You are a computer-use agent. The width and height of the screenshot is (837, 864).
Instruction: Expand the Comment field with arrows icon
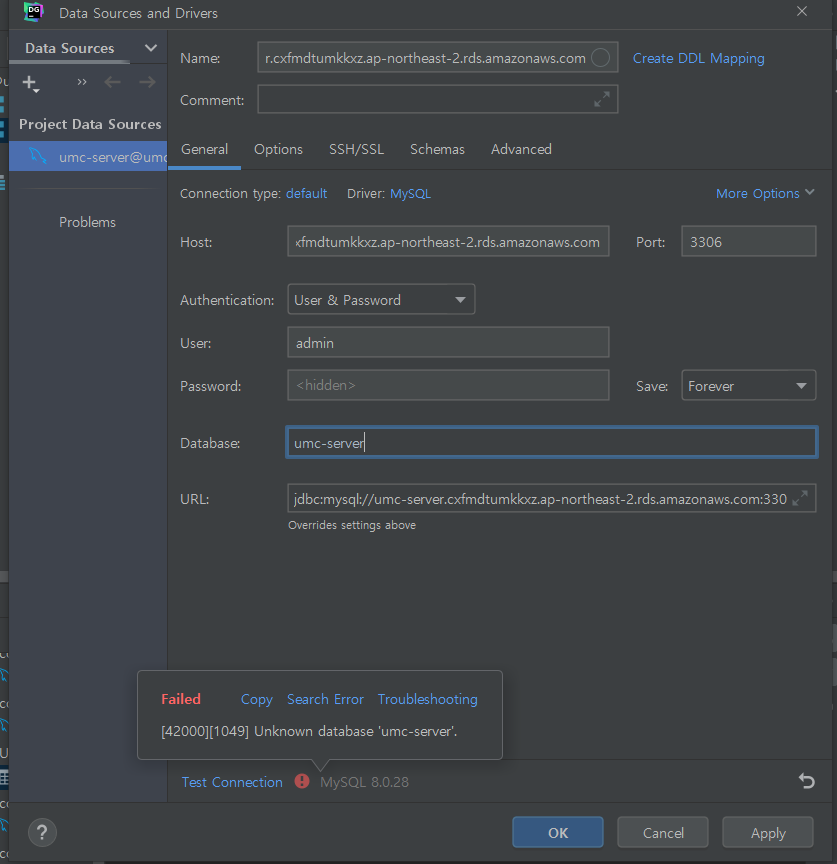(602, 99)
